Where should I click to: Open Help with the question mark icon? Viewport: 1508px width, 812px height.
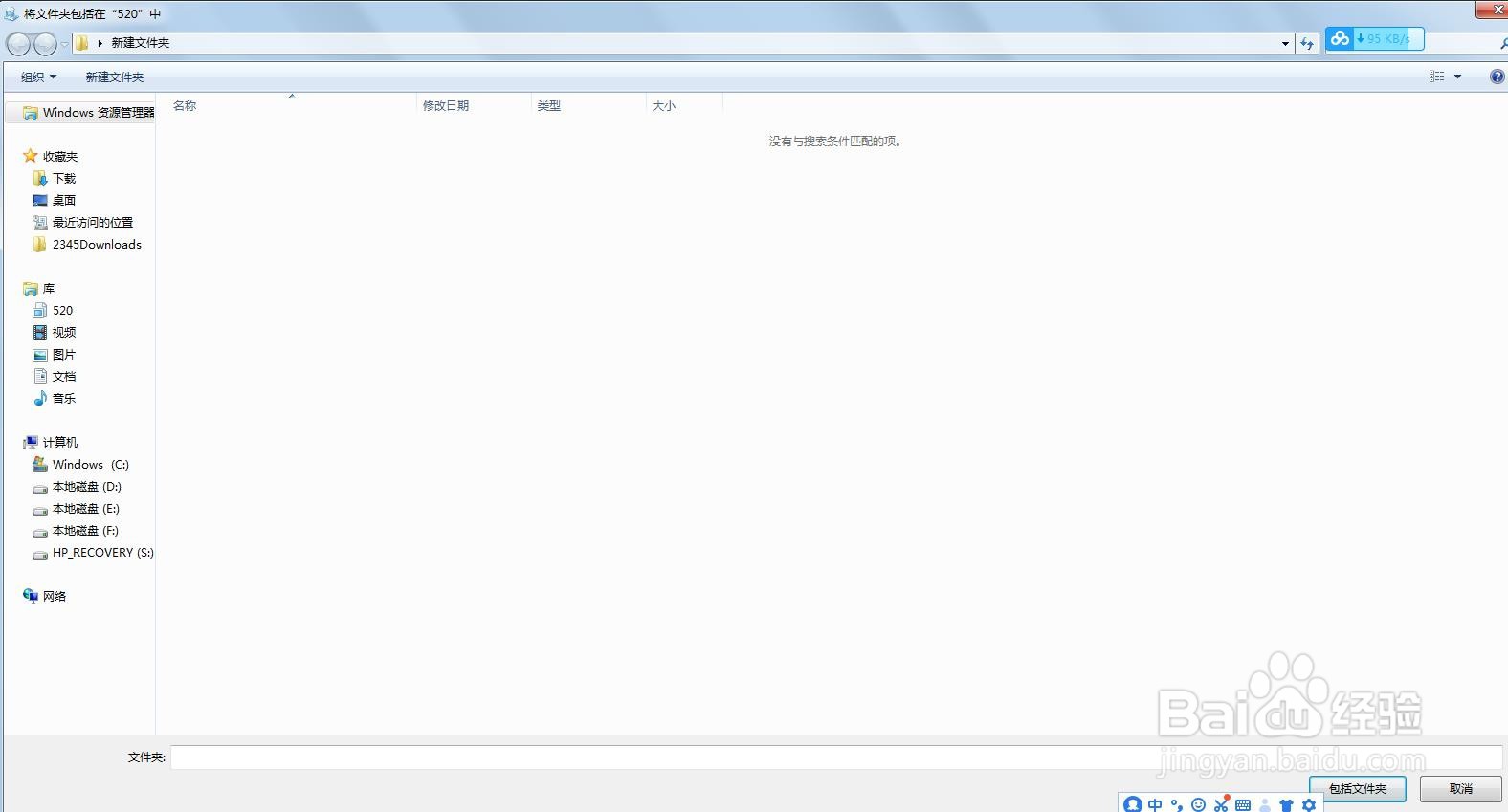coord(1497,77)
